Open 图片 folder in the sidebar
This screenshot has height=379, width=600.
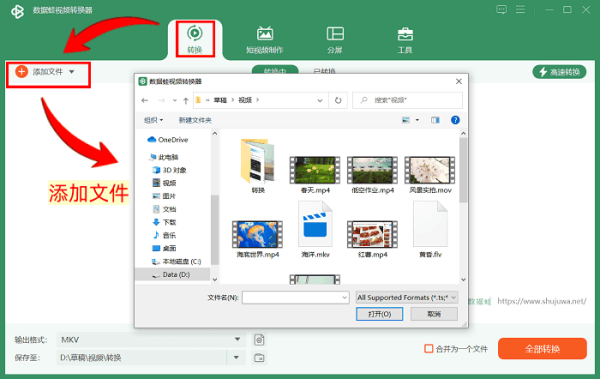(165, 196)
